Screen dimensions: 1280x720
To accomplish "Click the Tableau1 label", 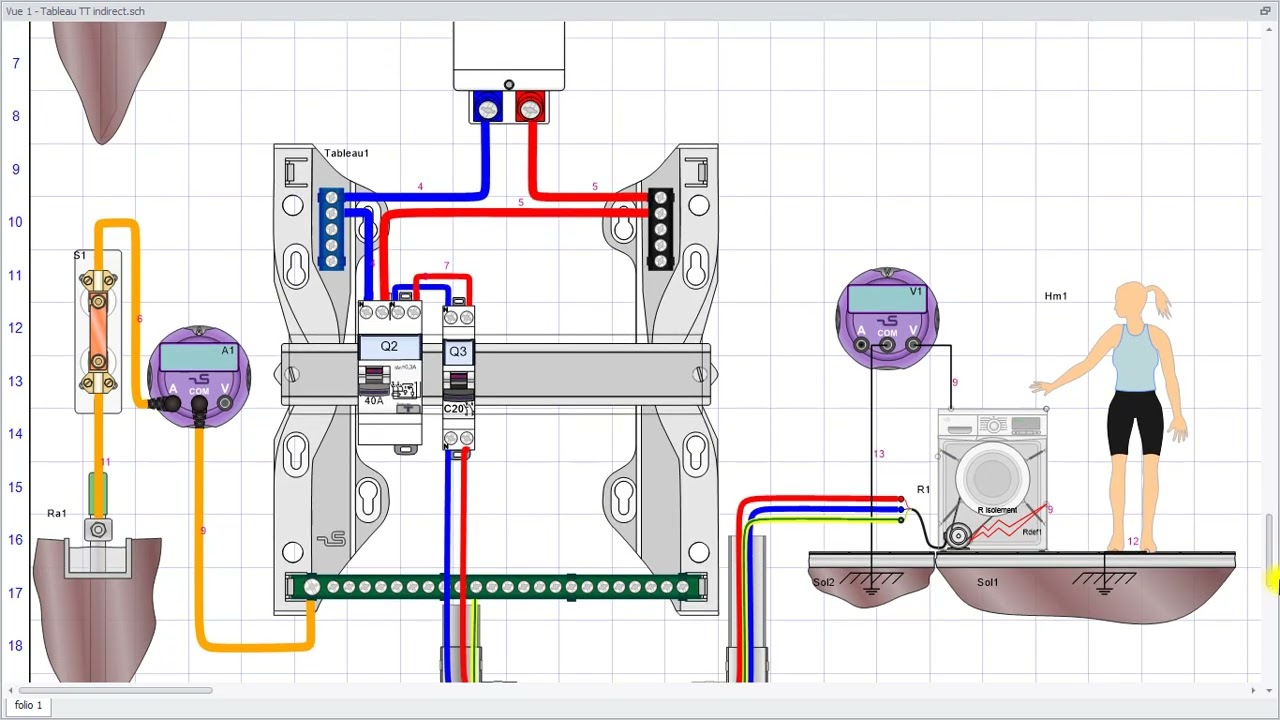I will pyautogui.click(x=346, y=153).
